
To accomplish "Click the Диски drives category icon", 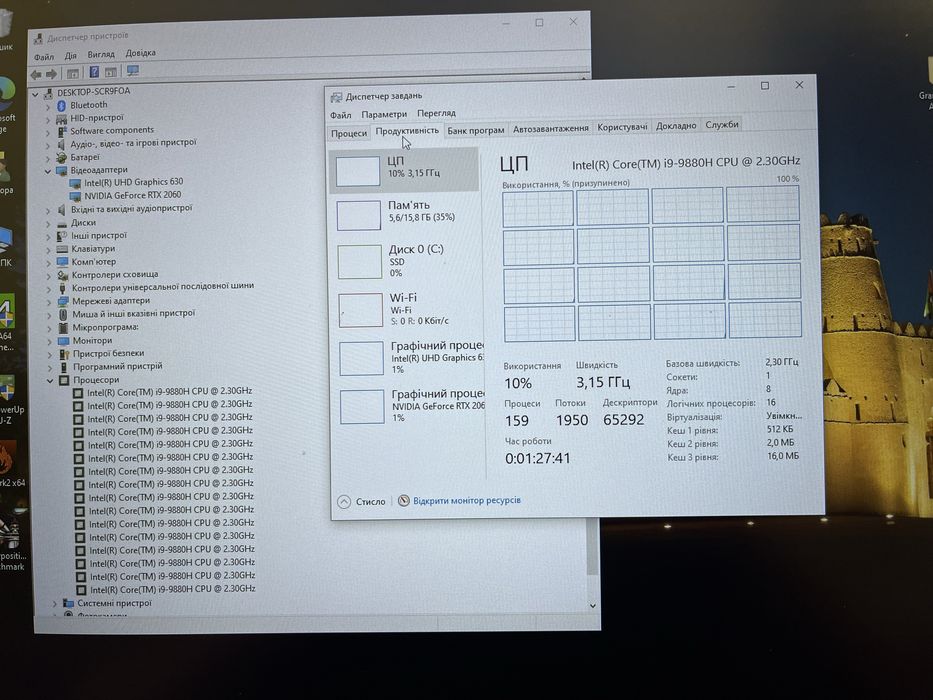I will point(62,223).
